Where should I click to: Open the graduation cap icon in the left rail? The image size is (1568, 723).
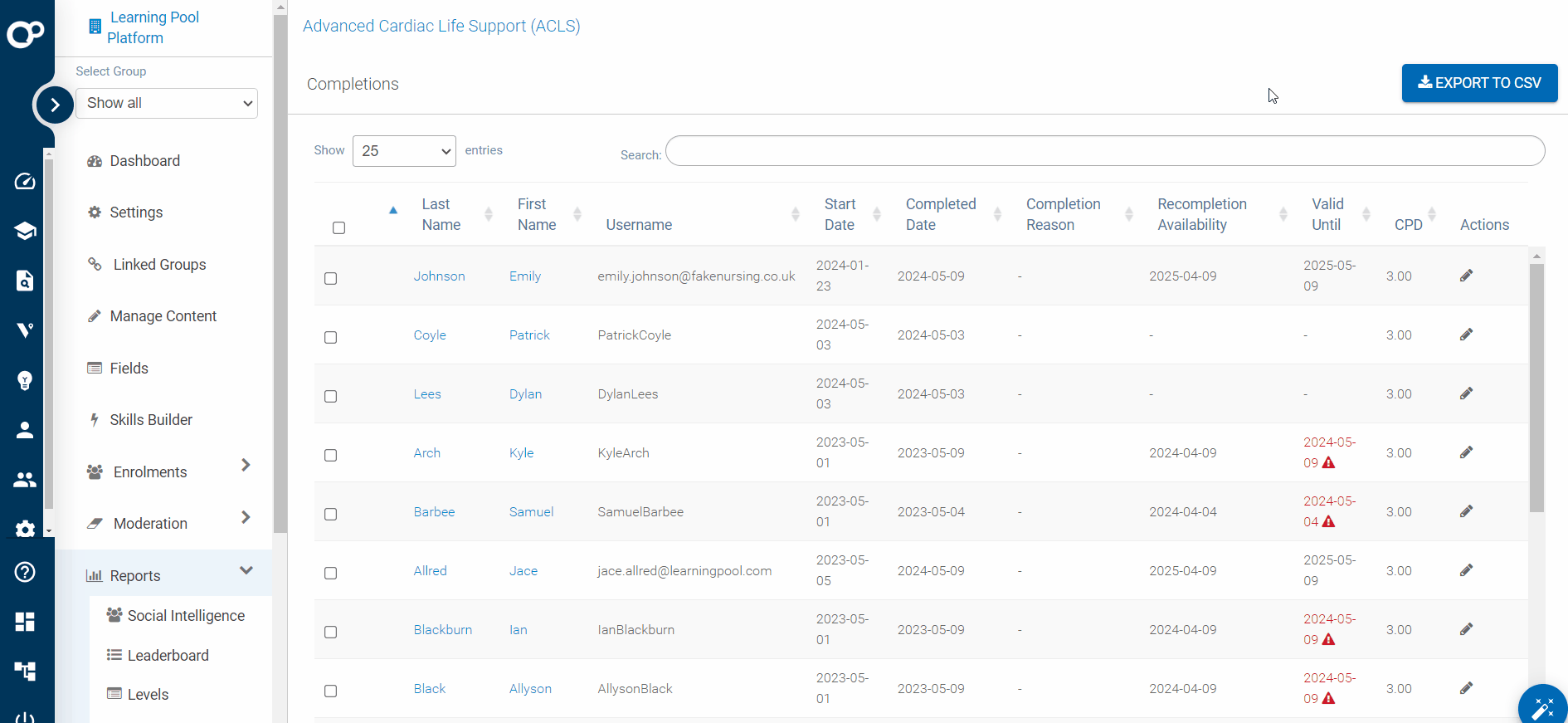click(25, 231)
